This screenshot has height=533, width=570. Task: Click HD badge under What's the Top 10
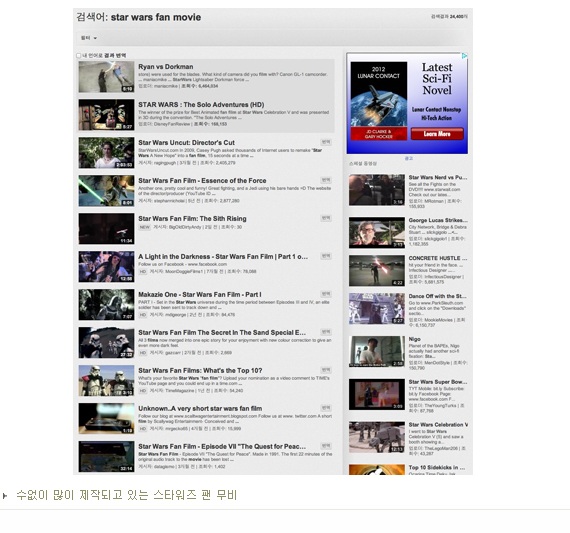pyautogui.click(x=143, y=391)
